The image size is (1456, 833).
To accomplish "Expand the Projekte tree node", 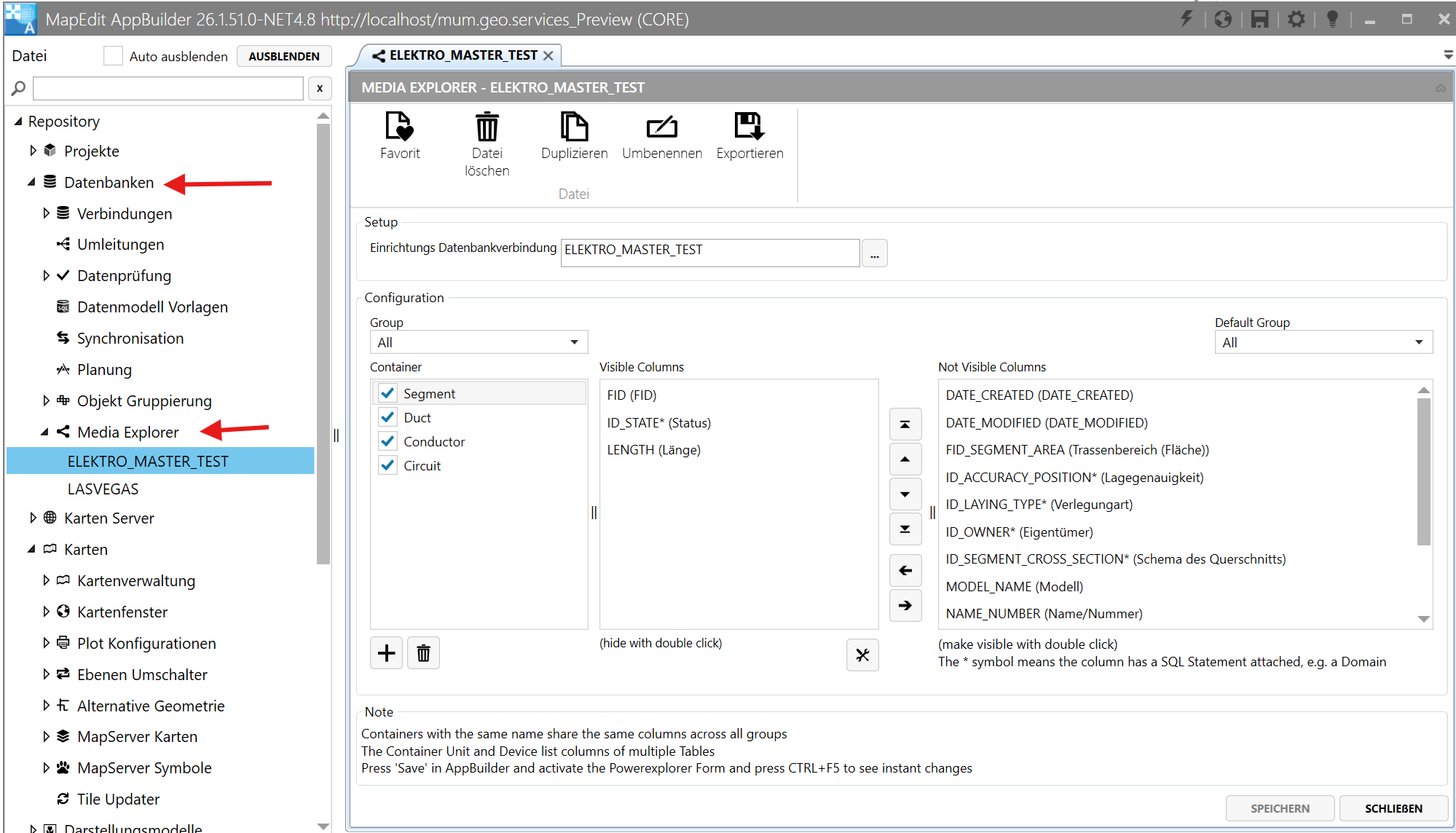I will click(33, 151).
